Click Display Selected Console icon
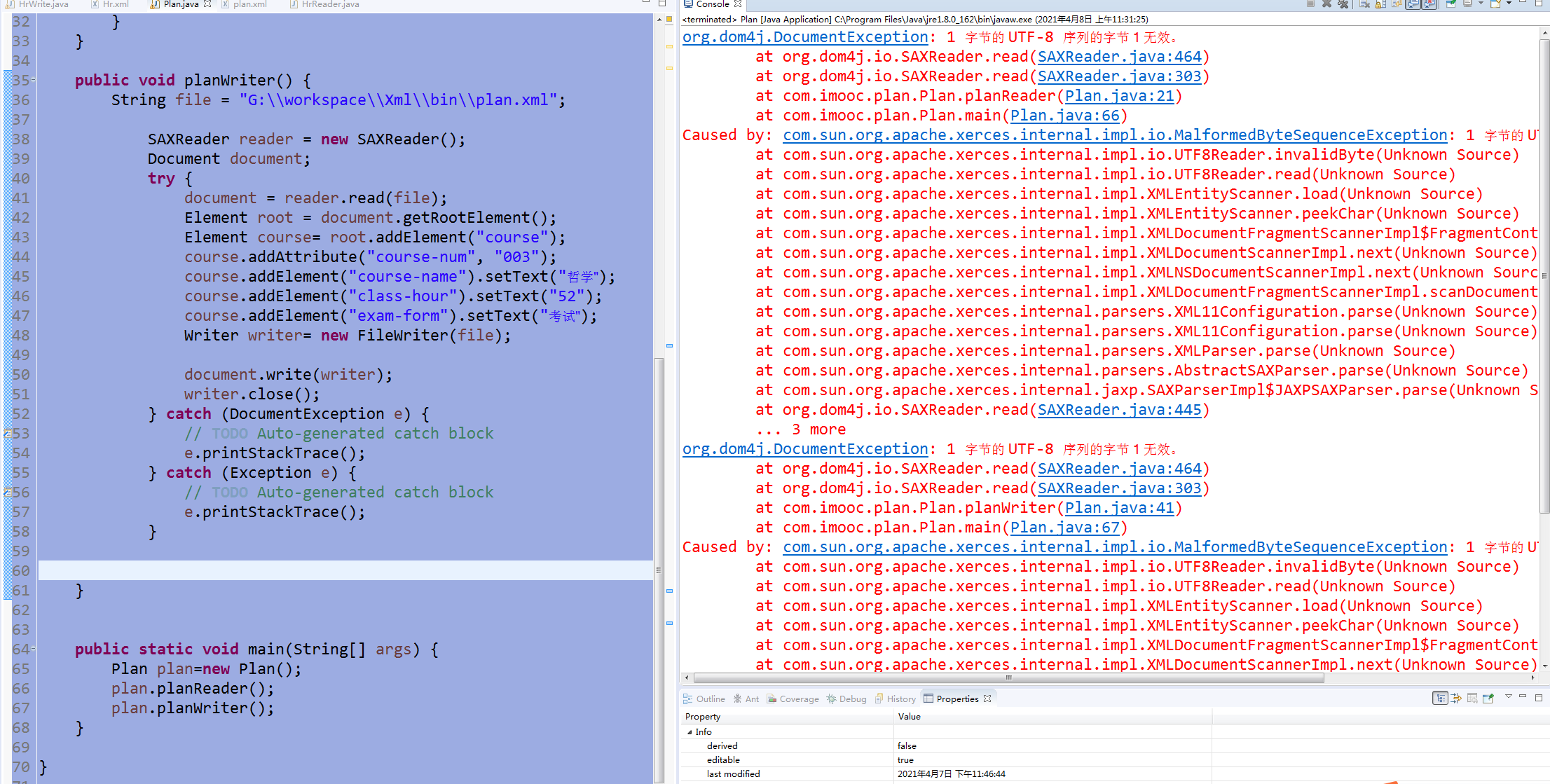The height and width of the screenshot is (784, 1550). pyautogui.click(x=1467, y=4)
